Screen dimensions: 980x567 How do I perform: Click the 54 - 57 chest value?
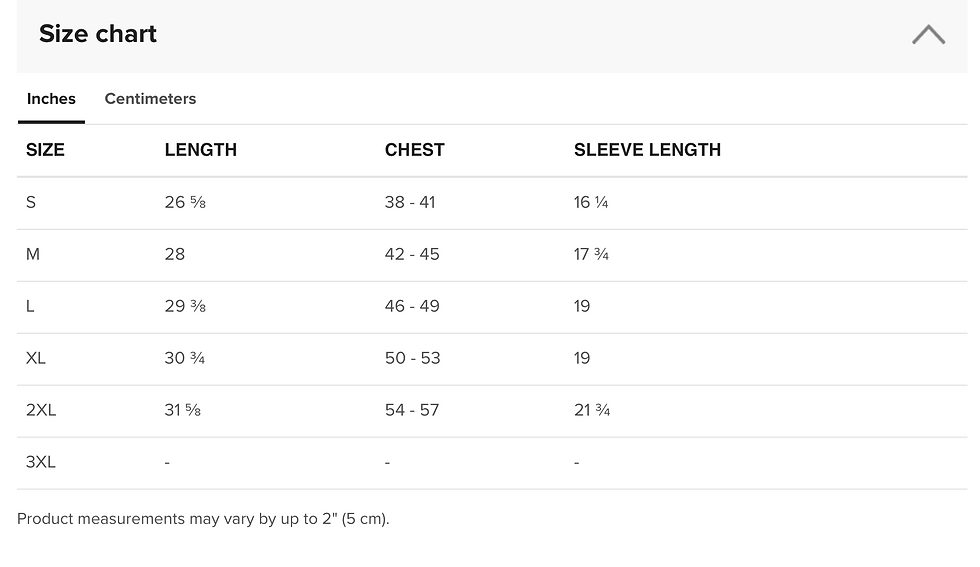(412, 410)
